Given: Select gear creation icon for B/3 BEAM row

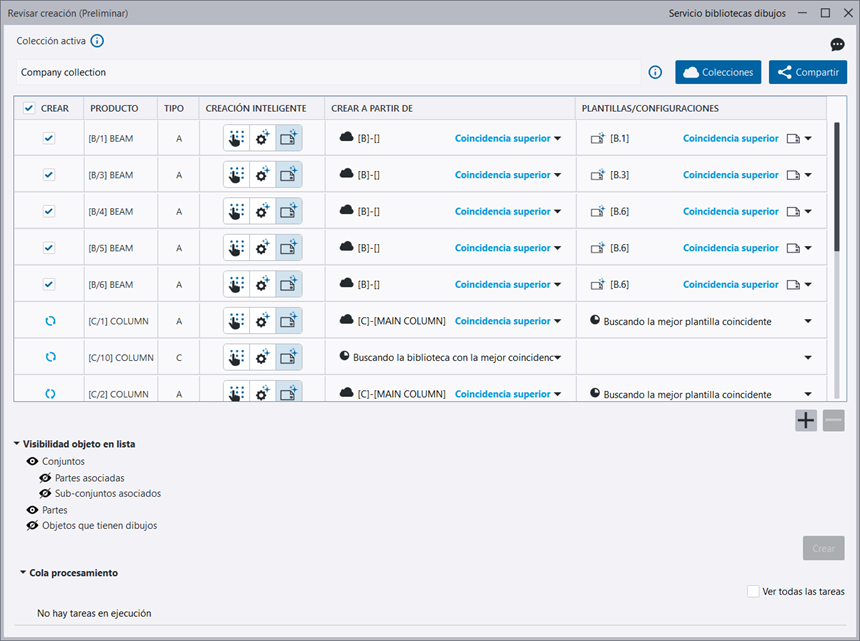Looking at the screenshot, I should coord(262,175).
